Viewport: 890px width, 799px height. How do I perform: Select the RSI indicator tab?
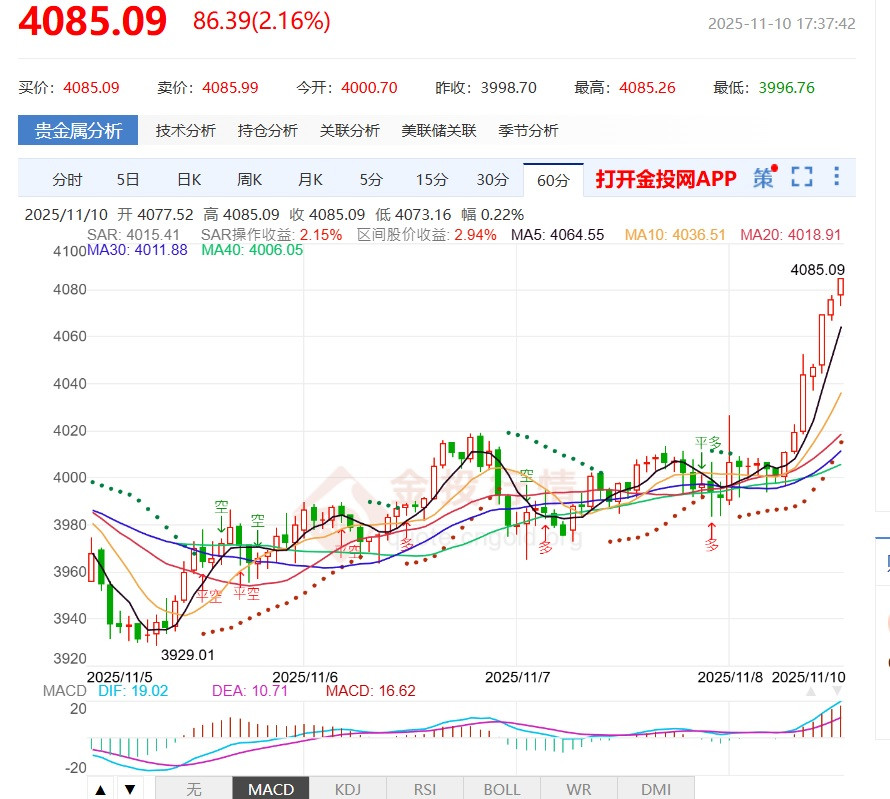click(x=425, y=789)
